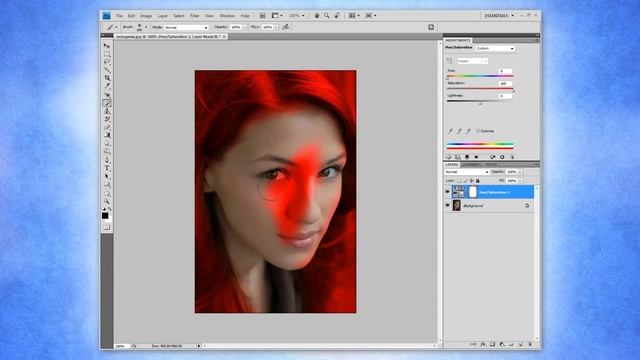640x360 pixels.
Task: Hide the Background layer
Action: pyautogui.click(x=447, y=206)
